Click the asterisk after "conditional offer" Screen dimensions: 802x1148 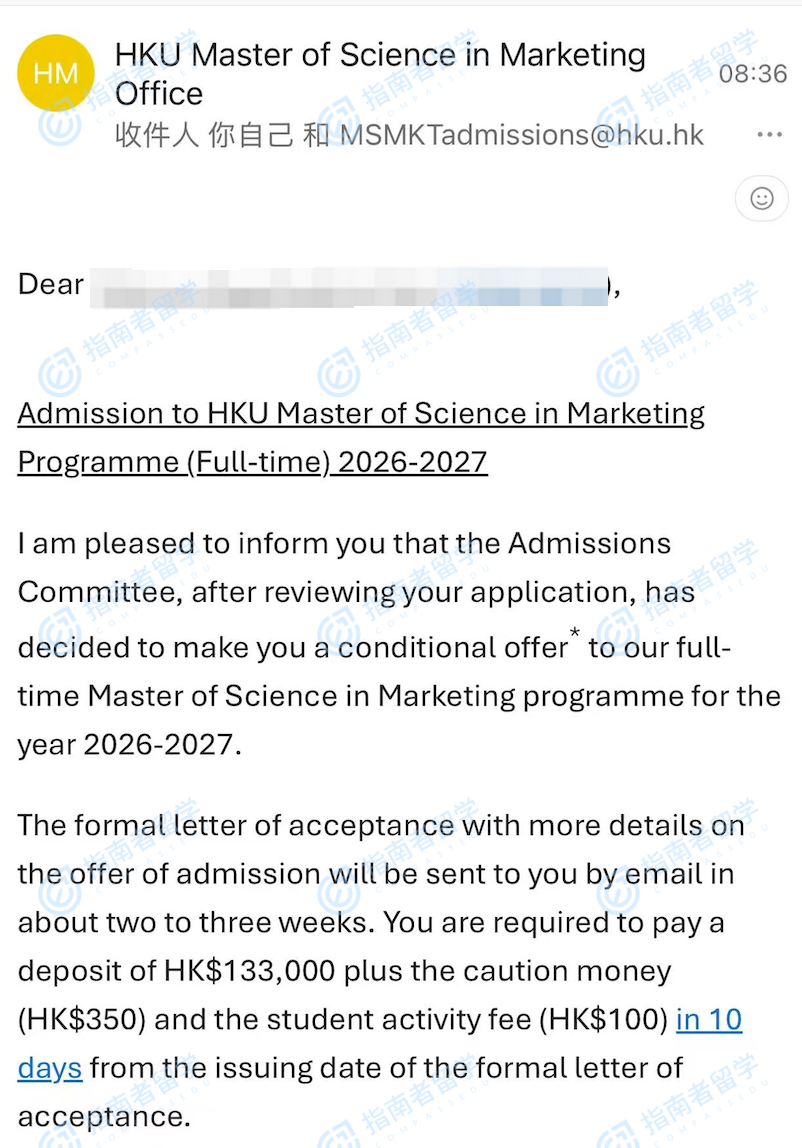(x=574, y=636)
